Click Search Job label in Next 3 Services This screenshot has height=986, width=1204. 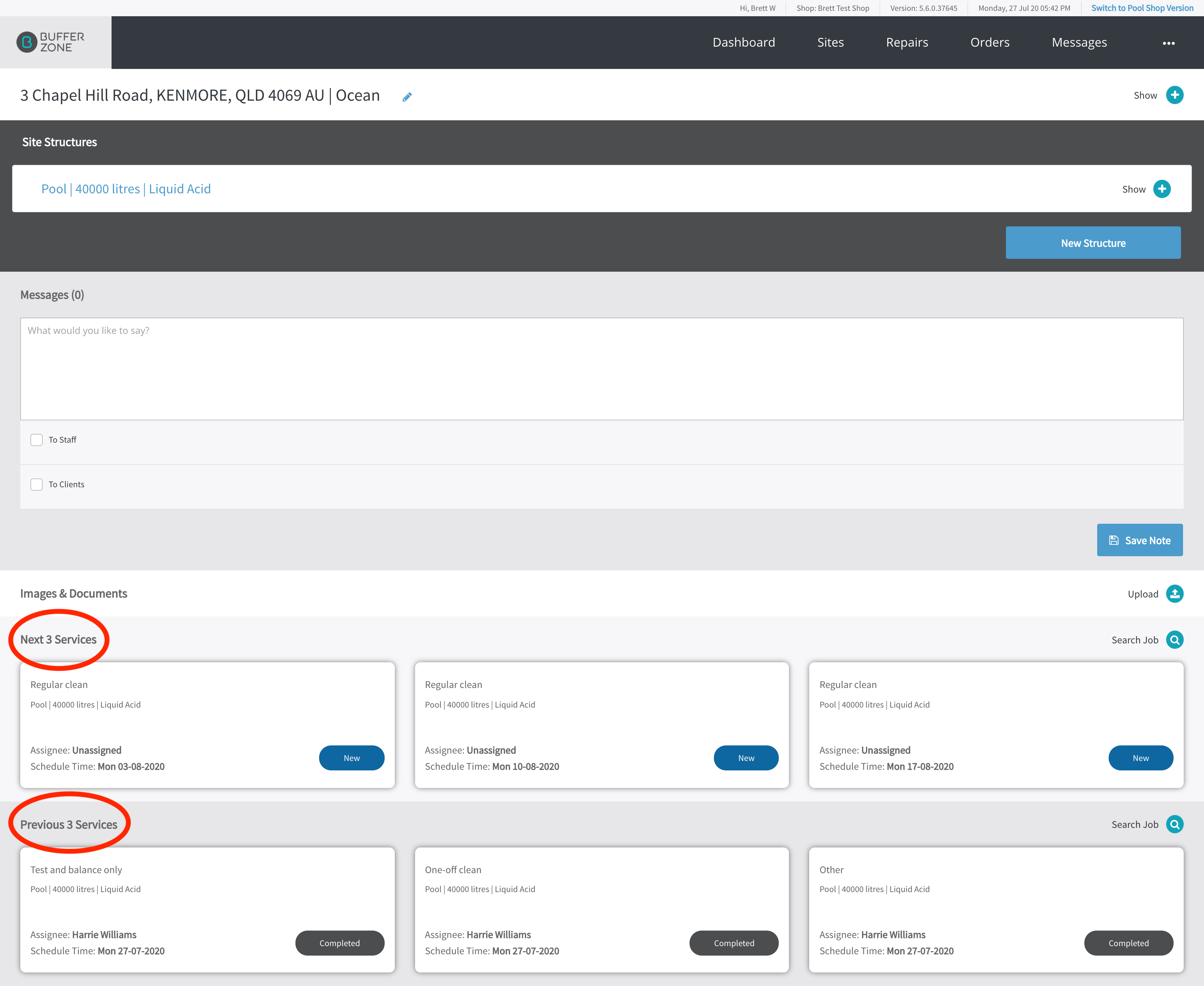coord(1135,640)
